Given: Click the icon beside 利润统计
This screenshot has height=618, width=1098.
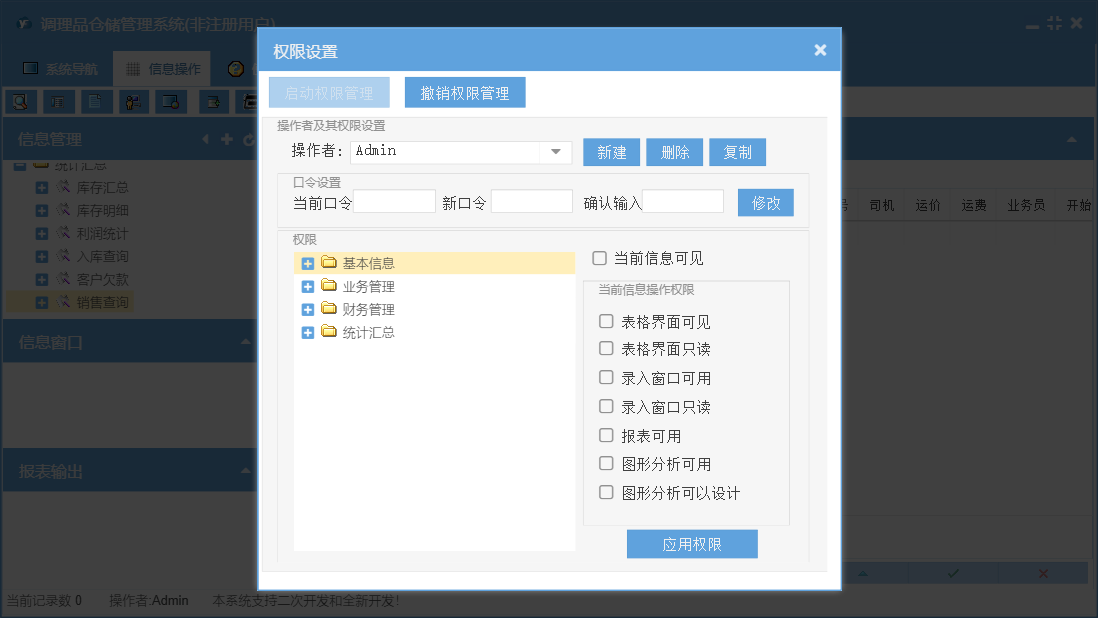Looking at the screenshot, I should (63, 233).
